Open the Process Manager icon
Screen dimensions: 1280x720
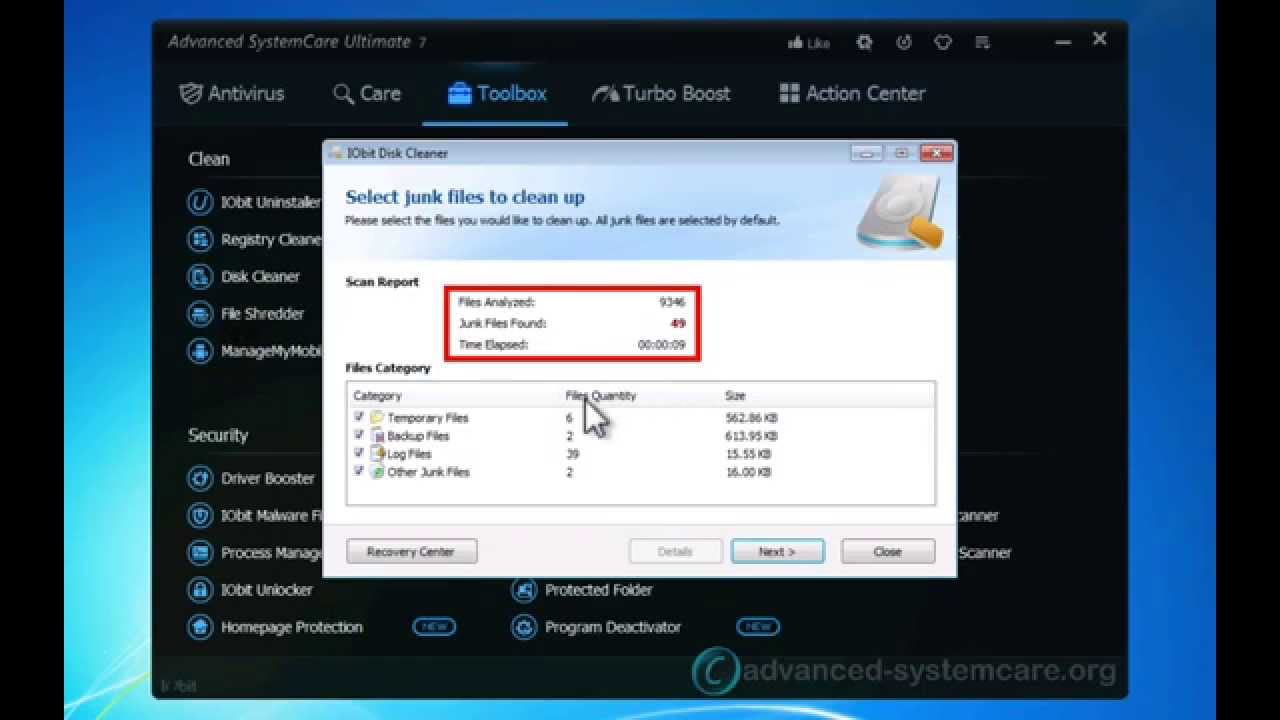[x=201, y=553]
